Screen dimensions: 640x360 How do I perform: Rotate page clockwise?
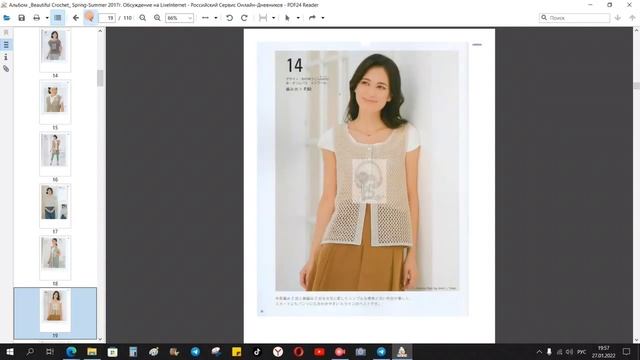click(x=244, y=18)
